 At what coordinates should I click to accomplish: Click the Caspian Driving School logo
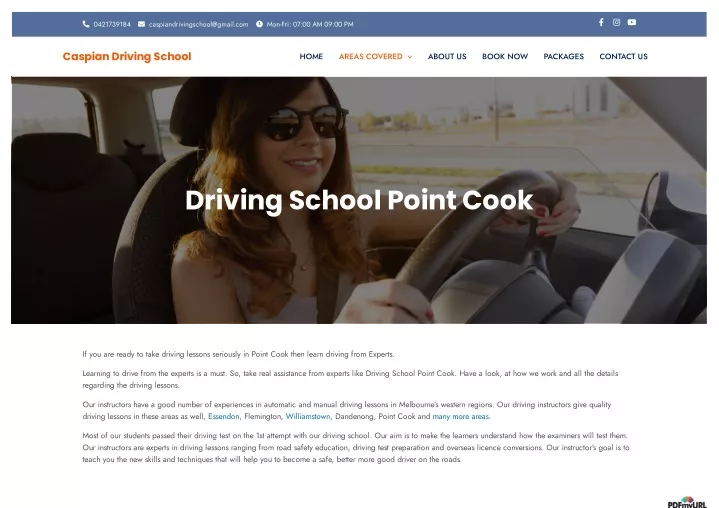[127, 56]
